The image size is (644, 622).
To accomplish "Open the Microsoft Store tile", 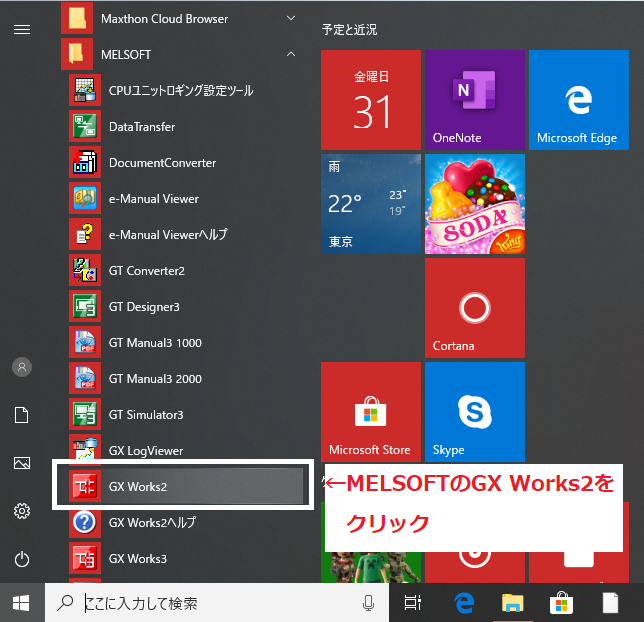I will coord(371,412).
